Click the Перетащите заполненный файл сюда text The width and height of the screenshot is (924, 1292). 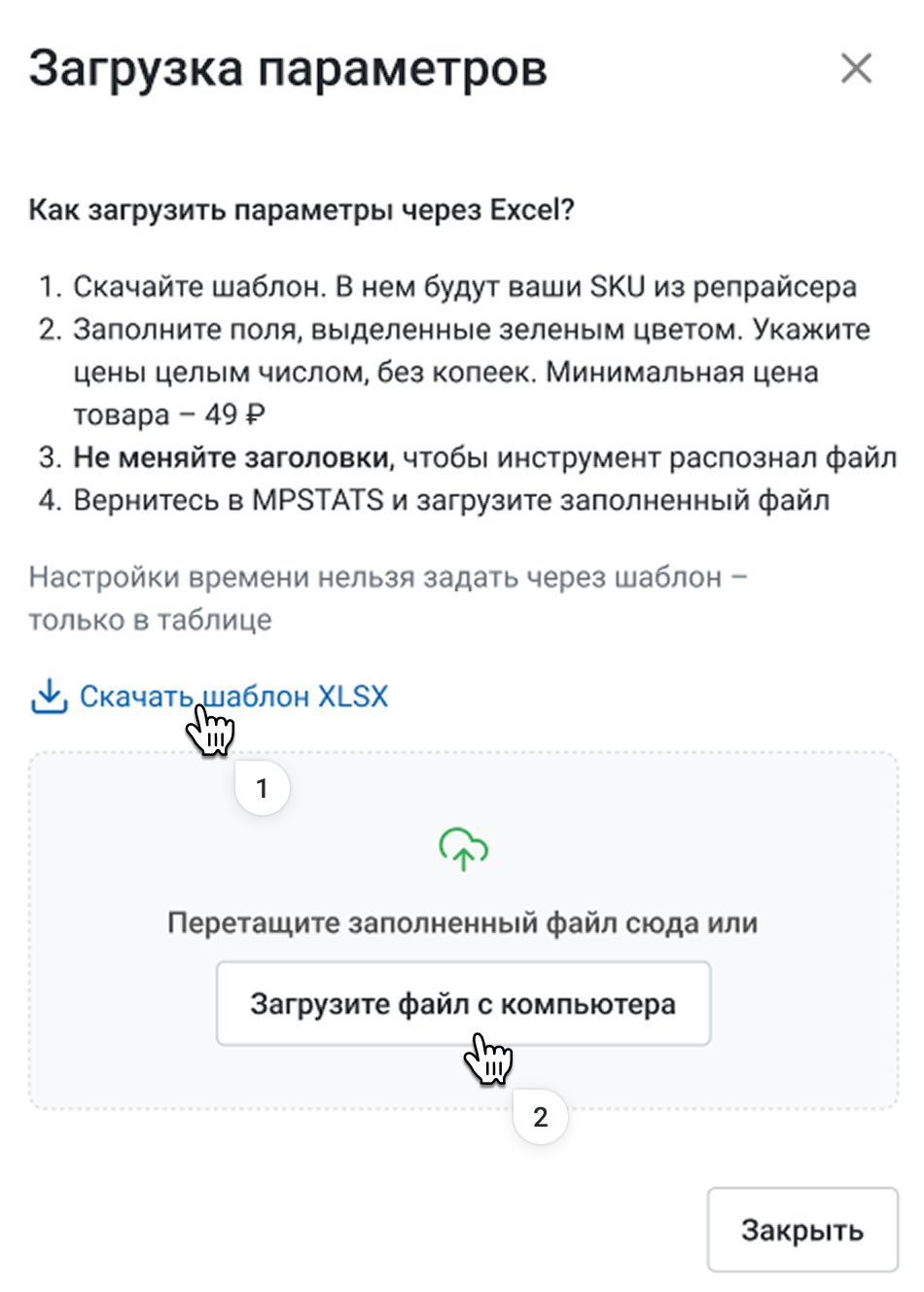coord(462,922)
